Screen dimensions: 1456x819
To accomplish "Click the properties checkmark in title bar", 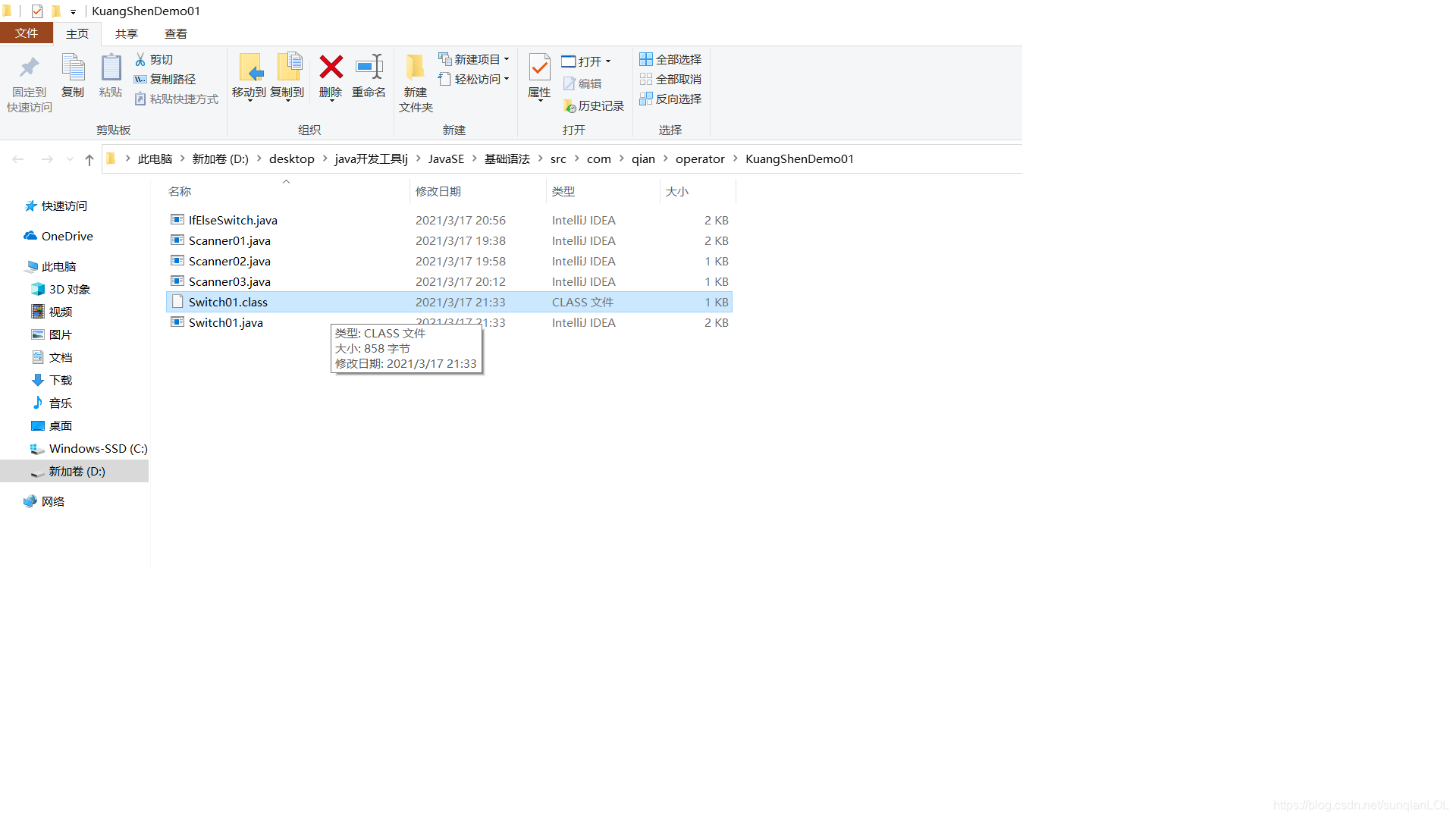I will [37, 11].
